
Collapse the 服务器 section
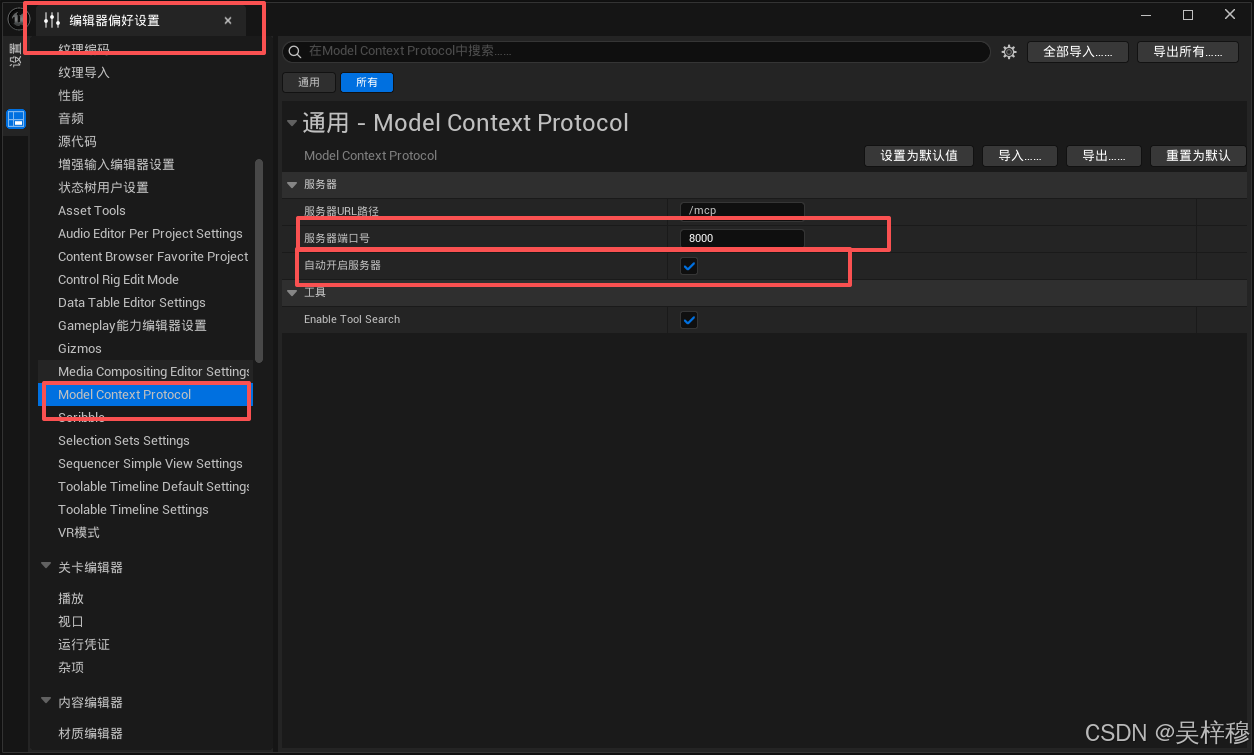(x=292, y=184)
